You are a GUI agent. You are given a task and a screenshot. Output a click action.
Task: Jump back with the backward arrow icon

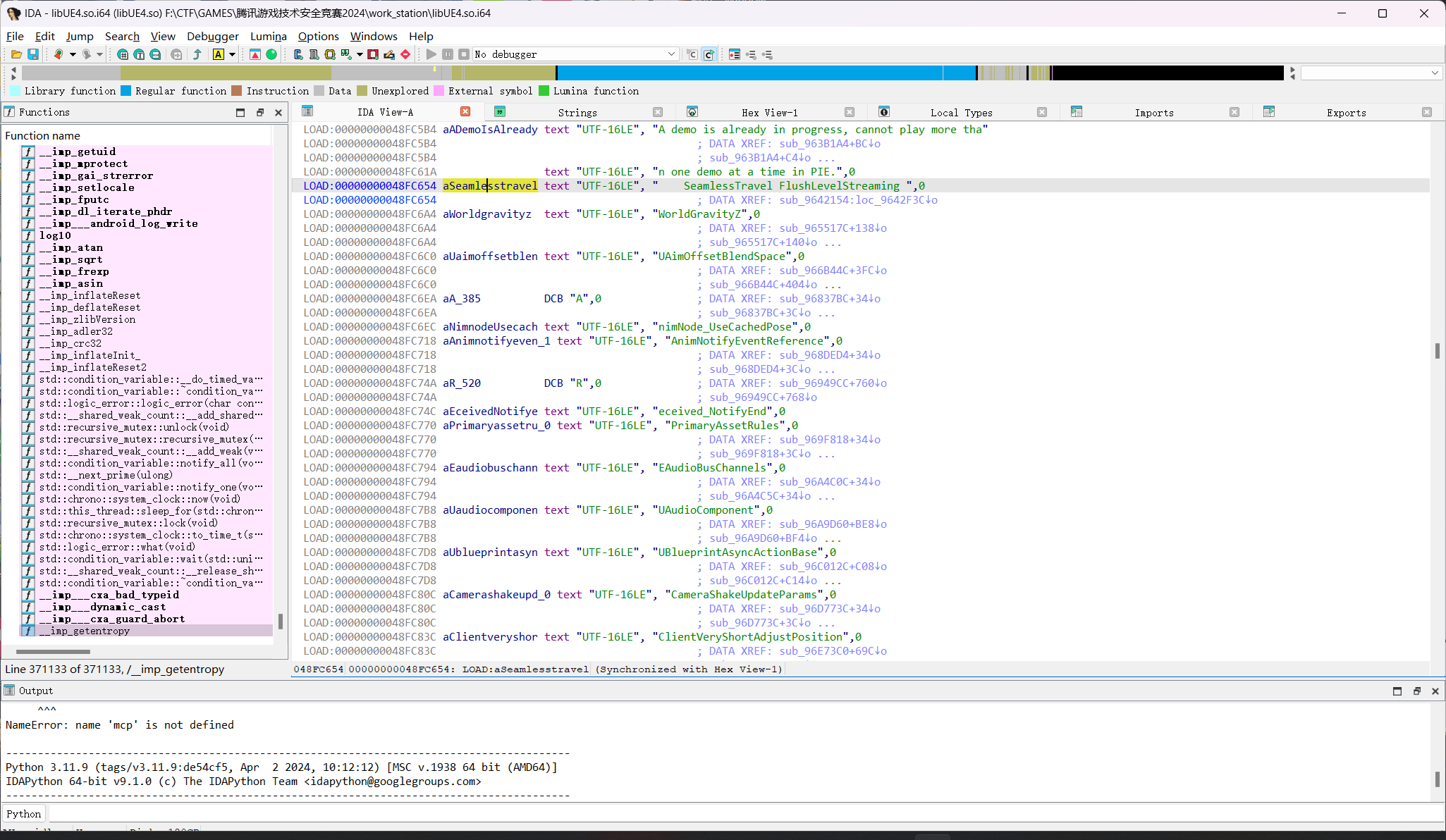click(x=58, y=54)
